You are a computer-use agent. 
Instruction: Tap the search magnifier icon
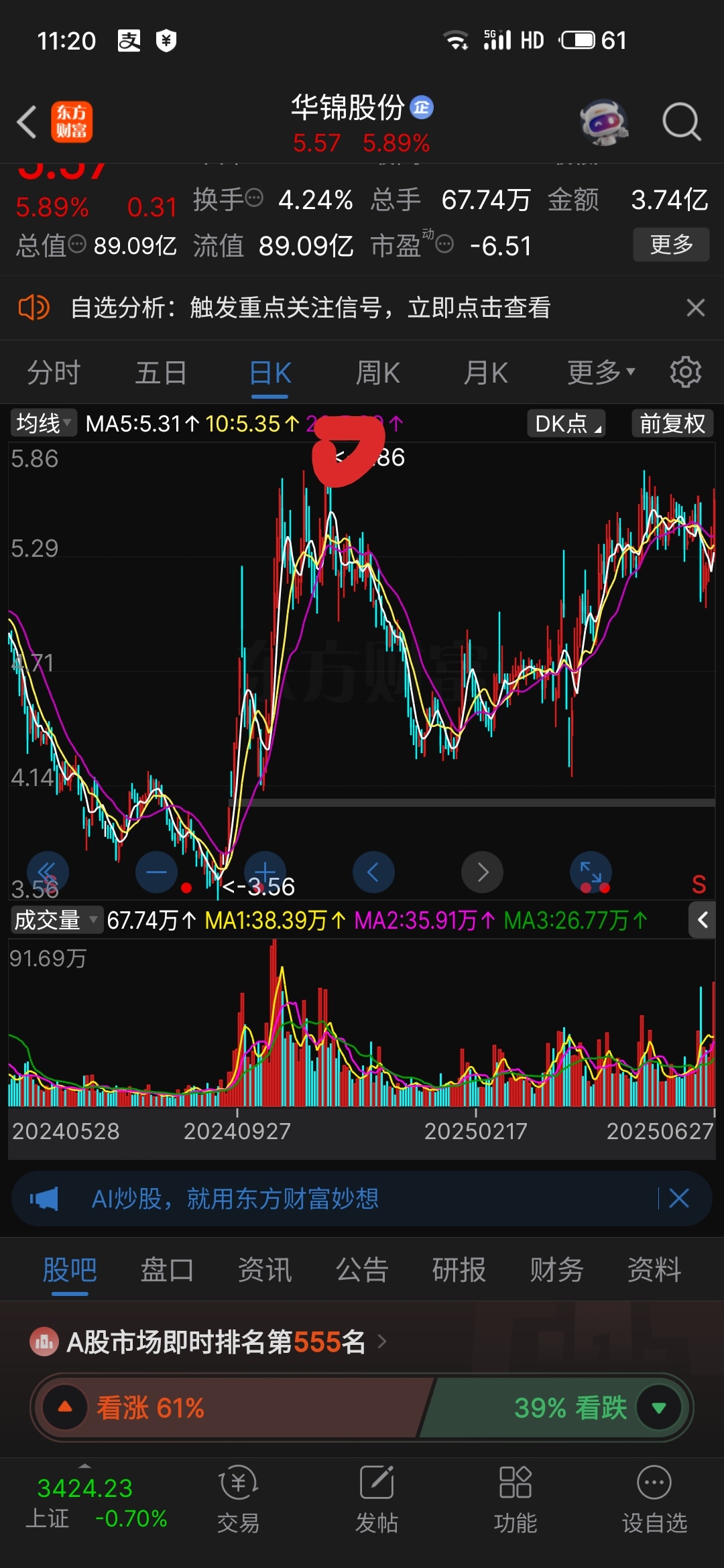681,122
